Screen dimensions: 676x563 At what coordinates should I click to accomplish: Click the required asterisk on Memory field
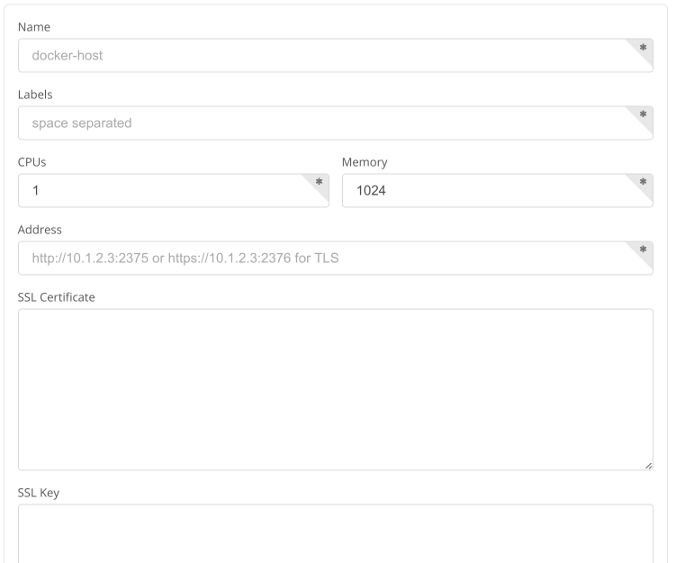click(643, 182)
